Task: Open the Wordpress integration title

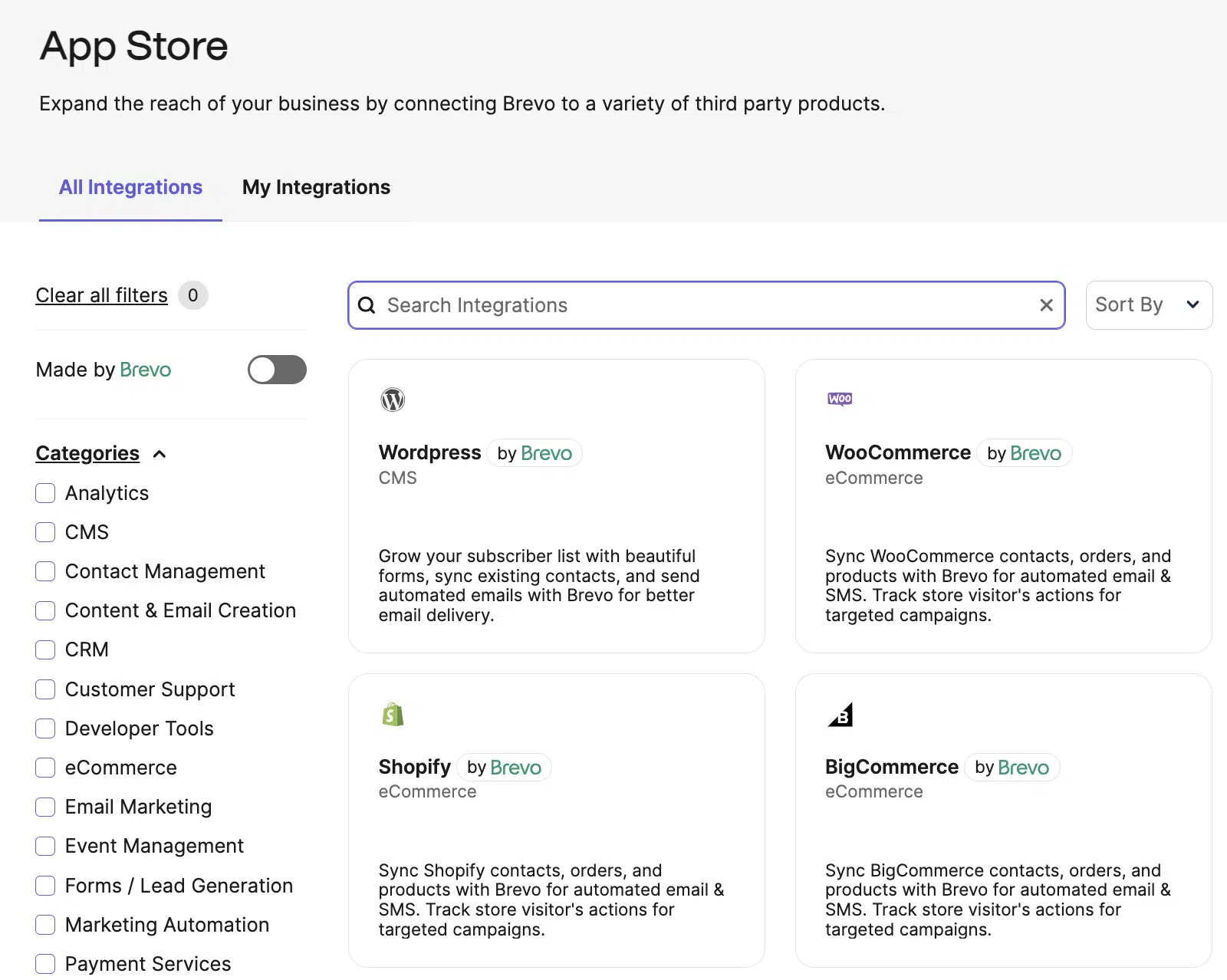Action: (x=429, y=452)
